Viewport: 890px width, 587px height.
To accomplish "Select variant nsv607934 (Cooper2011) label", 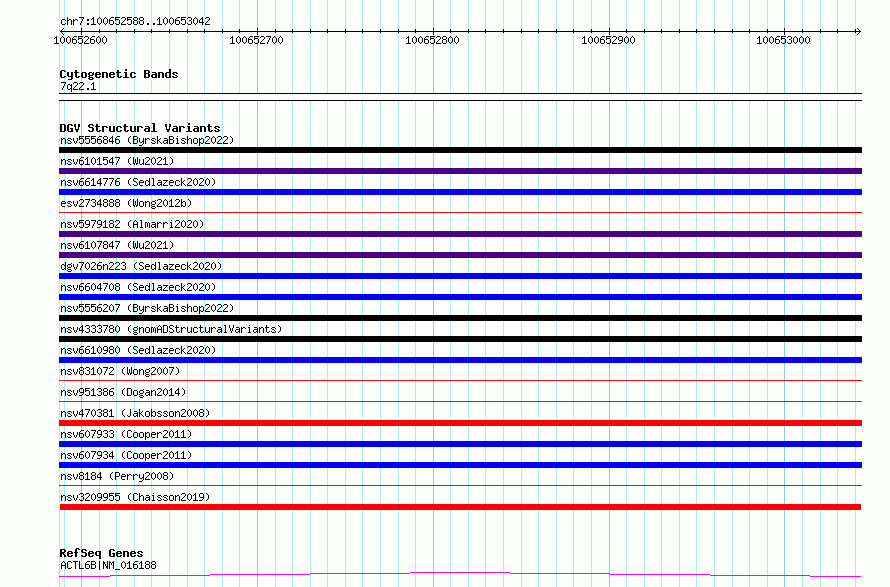I will (x=126, y=455).
